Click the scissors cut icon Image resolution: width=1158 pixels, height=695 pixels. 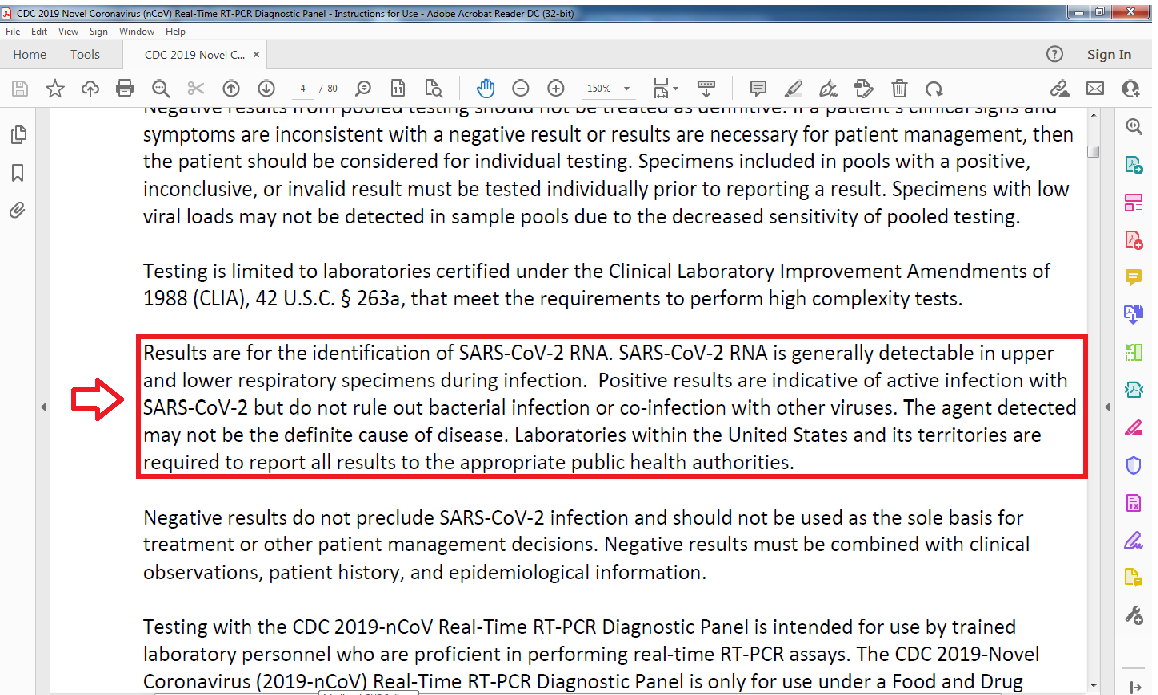click(x=196, y=89)
